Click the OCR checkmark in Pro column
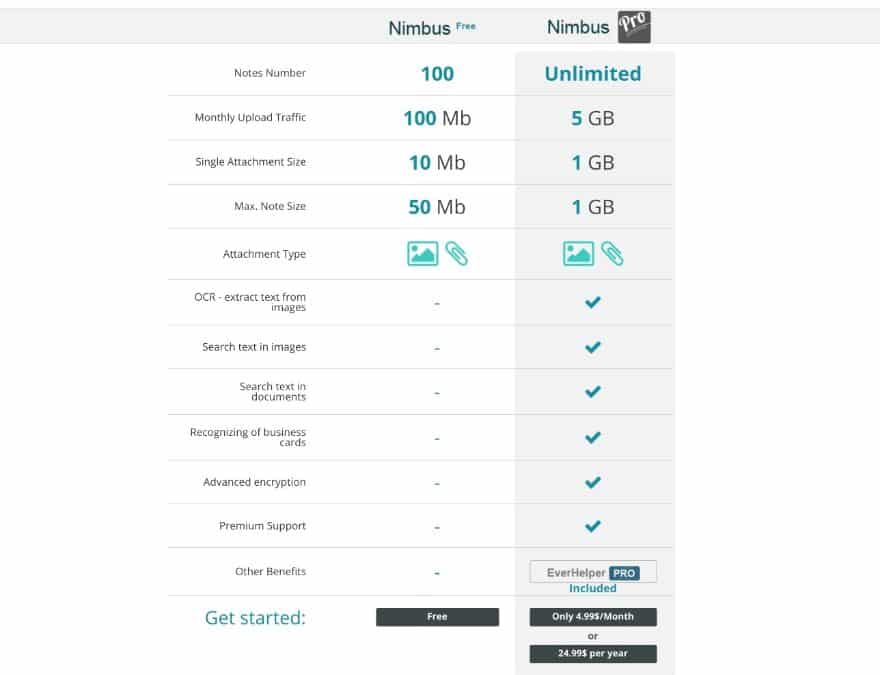Image resolution: width=880 pixels, height=675 pixels. (x=593, y=302)
